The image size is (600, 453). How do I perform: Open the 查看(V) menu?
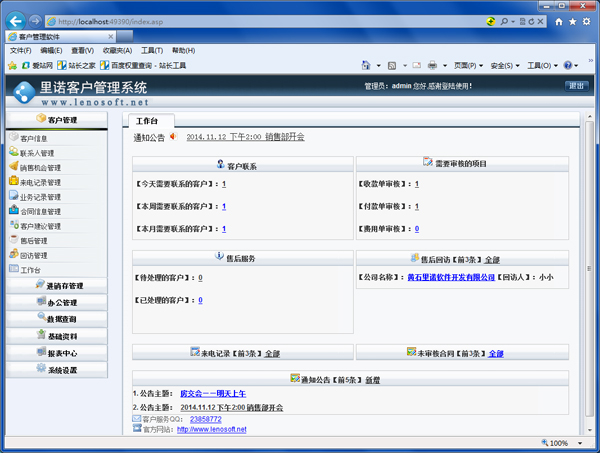tap(82, 51)
